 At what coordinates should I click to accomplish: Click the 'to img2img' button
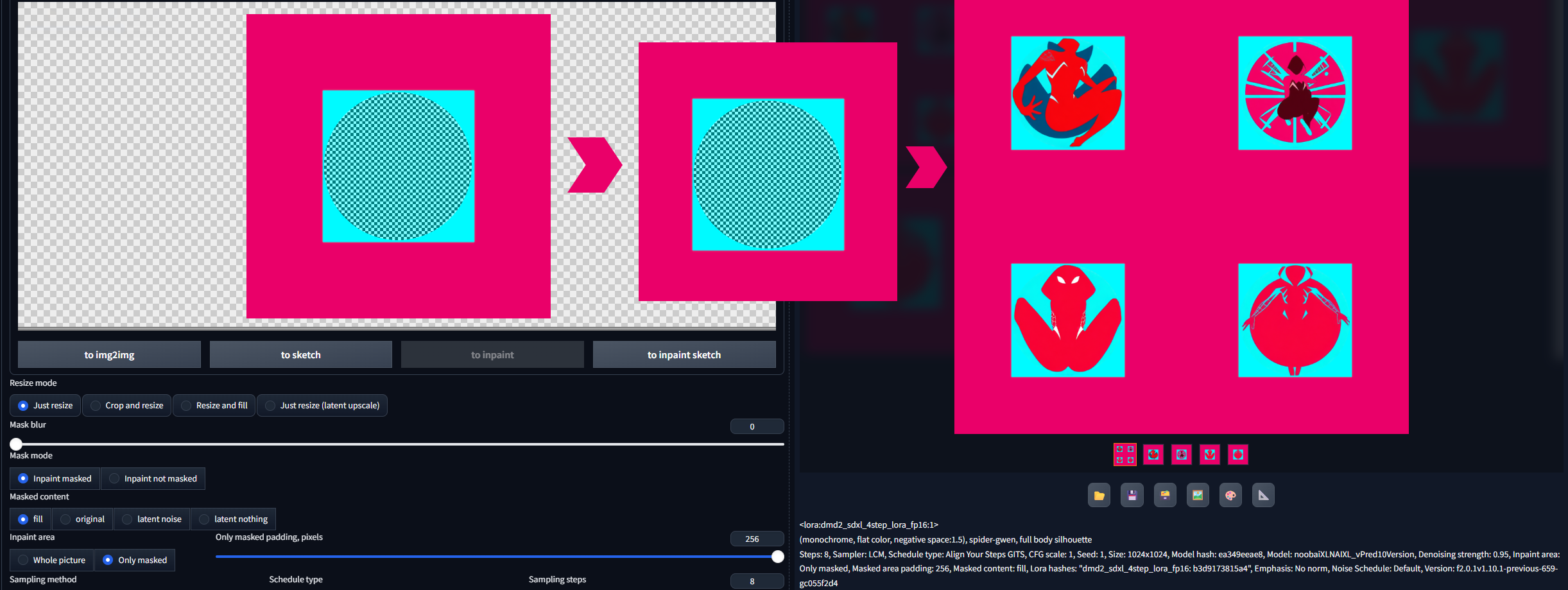(x=109, y=354)
